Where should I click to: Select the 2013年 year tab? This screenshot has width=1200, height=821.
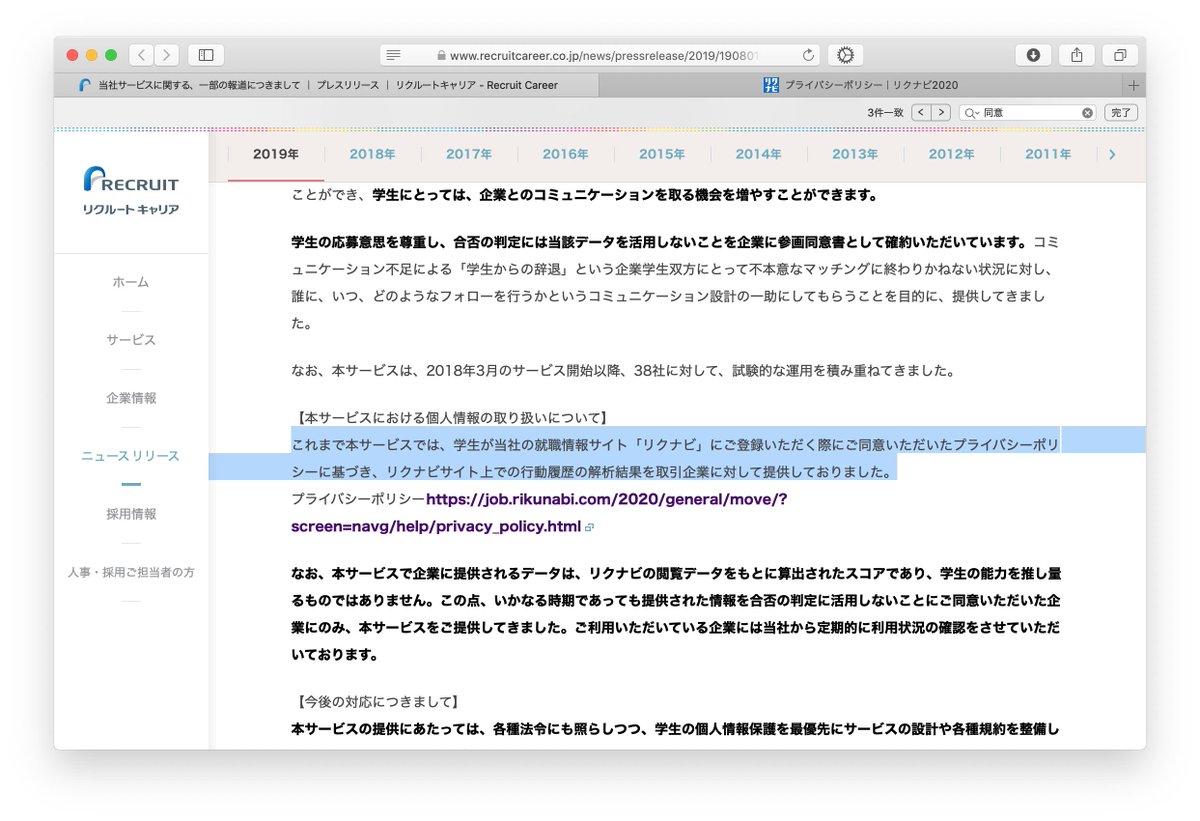click(855, 154)
